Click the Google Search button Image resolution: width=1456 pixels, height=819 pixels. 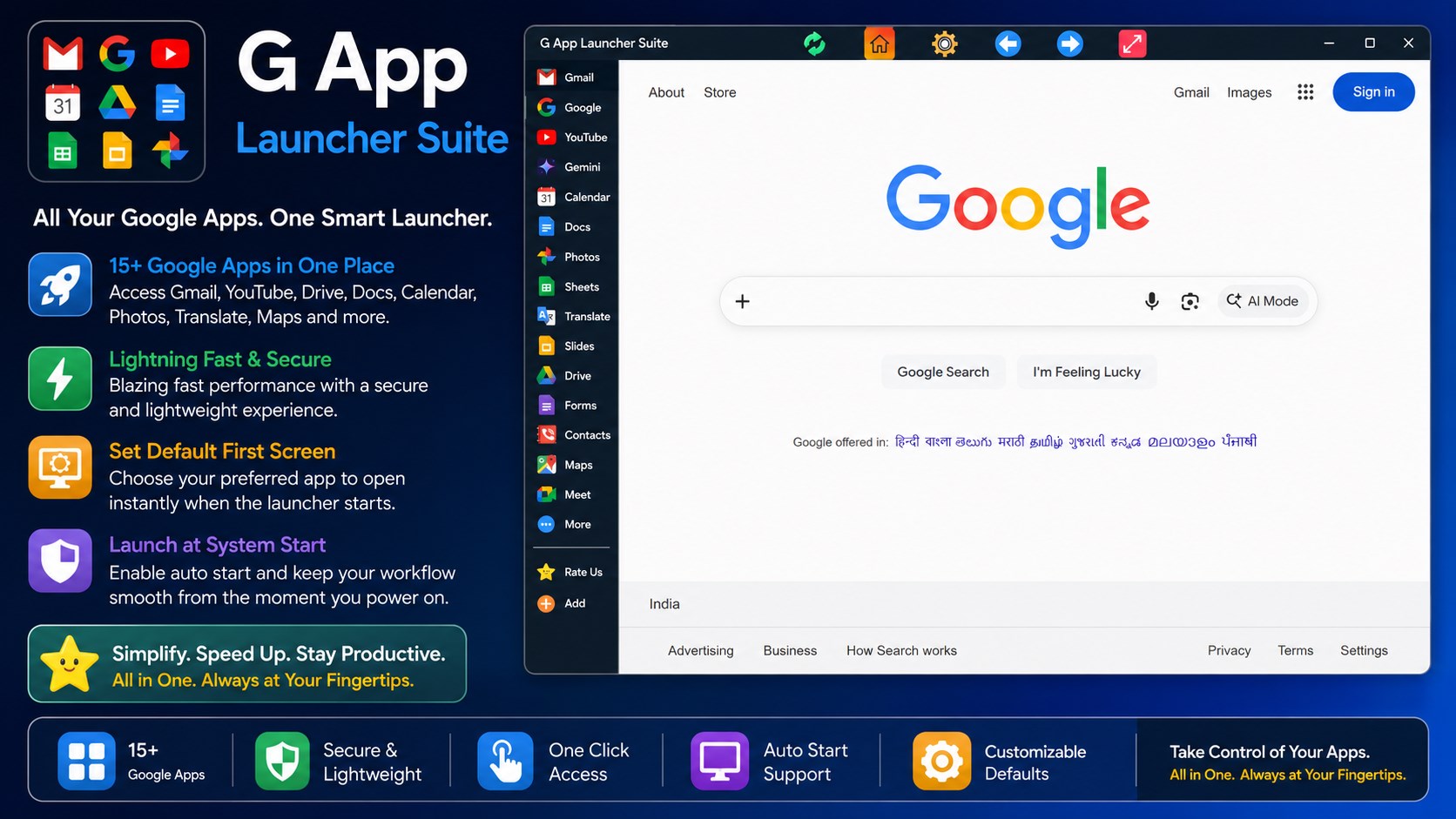click(943, 372)
